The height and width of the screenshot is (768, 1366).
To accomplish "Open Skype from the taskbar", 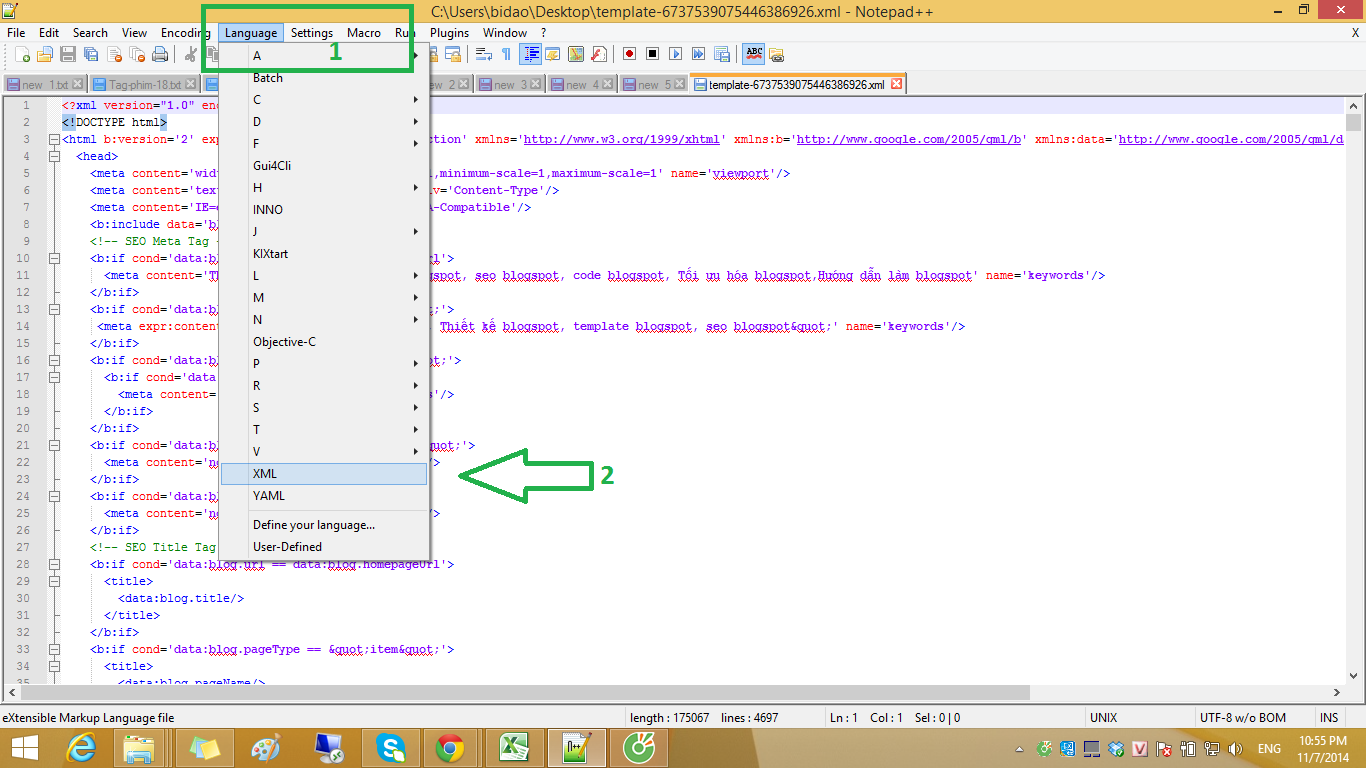I will (x=391, y=747).
